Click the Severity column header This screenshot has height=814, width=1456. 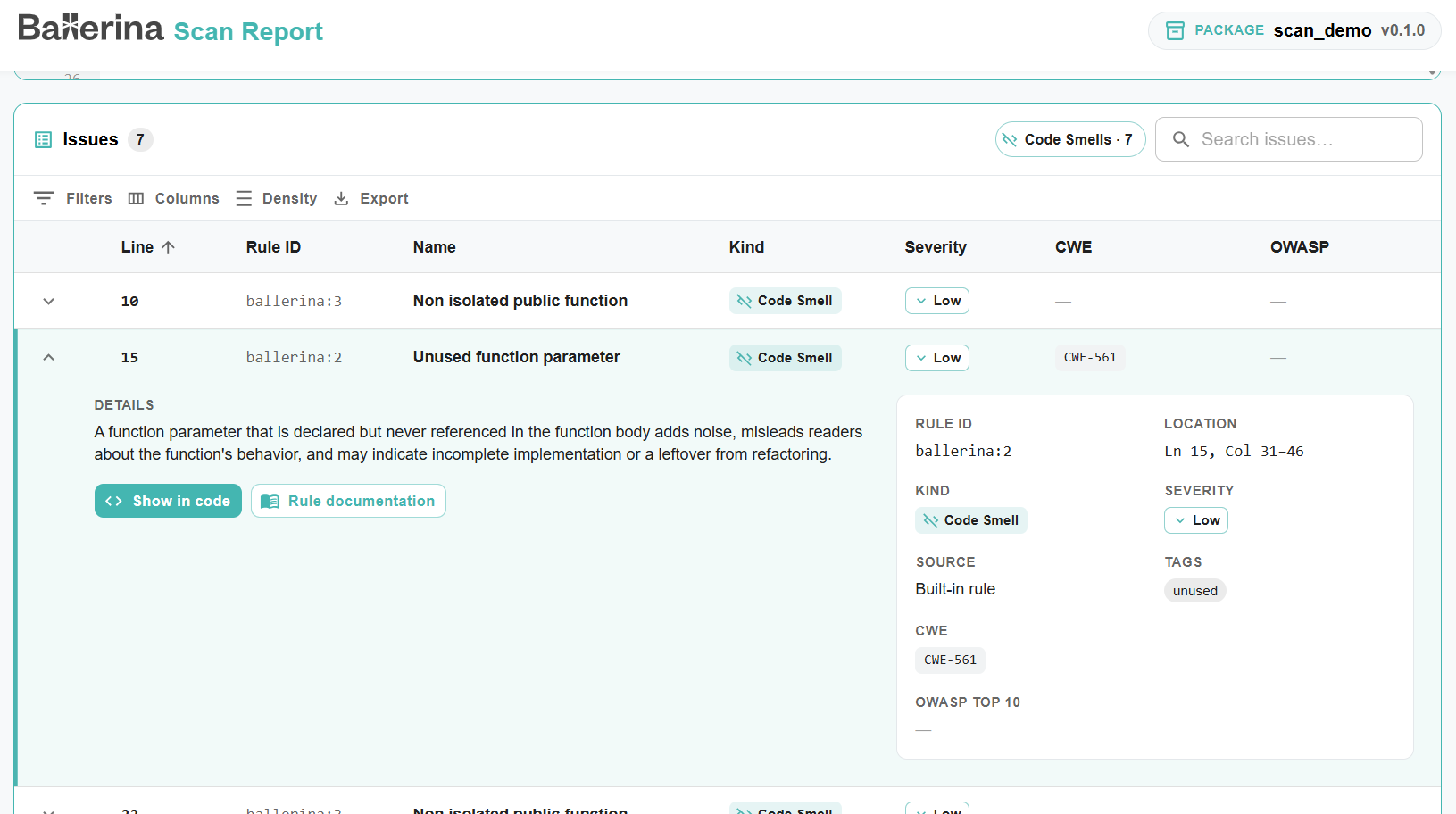(x=936, y=247)
